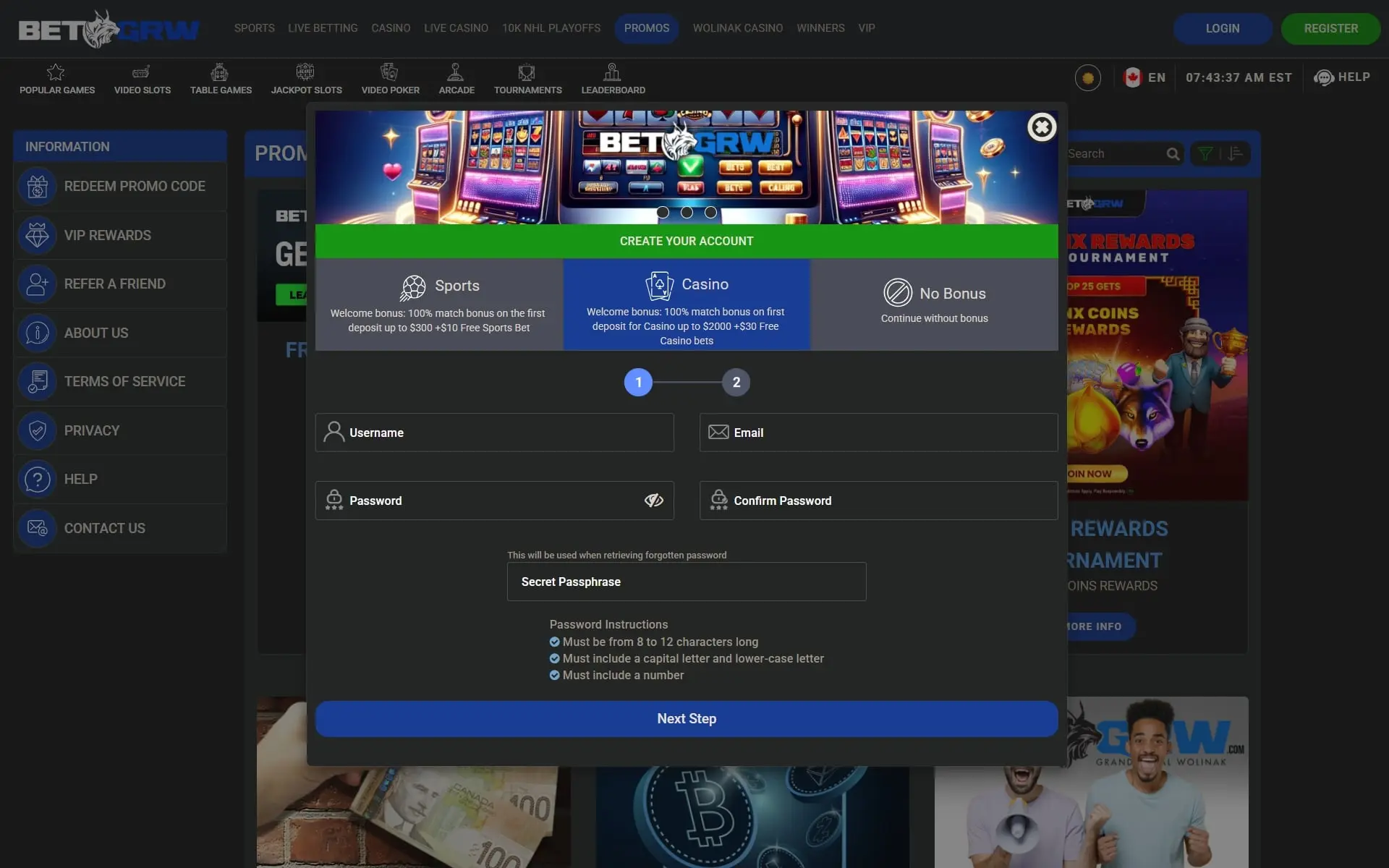1389x868 pixels.
Task: Open Leaderboard podium icon
Action: tap(612, 72)
